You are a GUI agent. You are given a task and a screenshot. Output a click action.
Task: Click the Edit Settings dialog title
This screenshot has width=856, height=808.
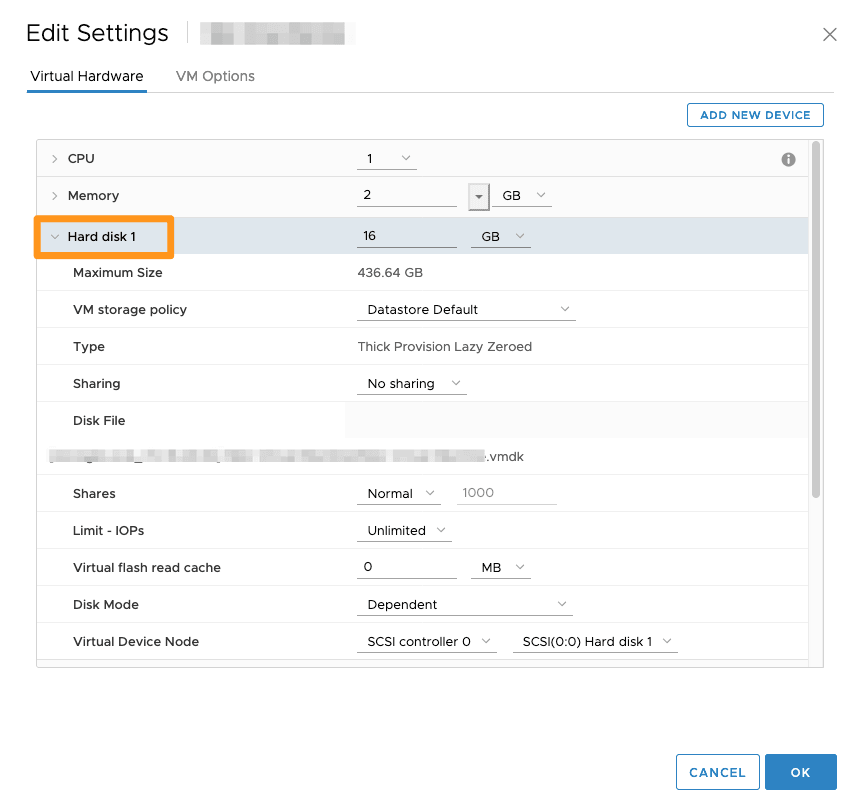[97, 33]
